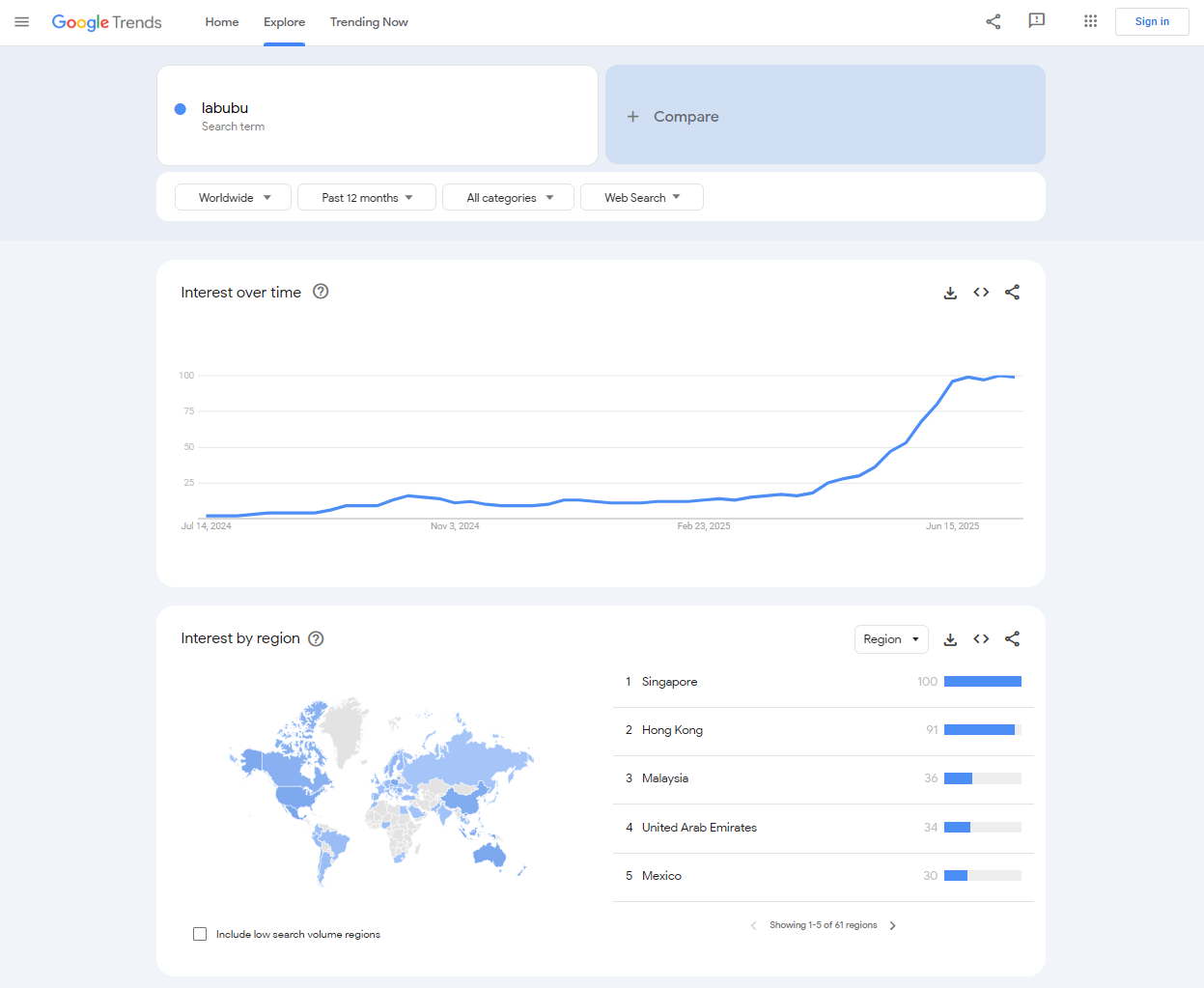
Task: Edit the labubu search term
Action: (378, 115)
